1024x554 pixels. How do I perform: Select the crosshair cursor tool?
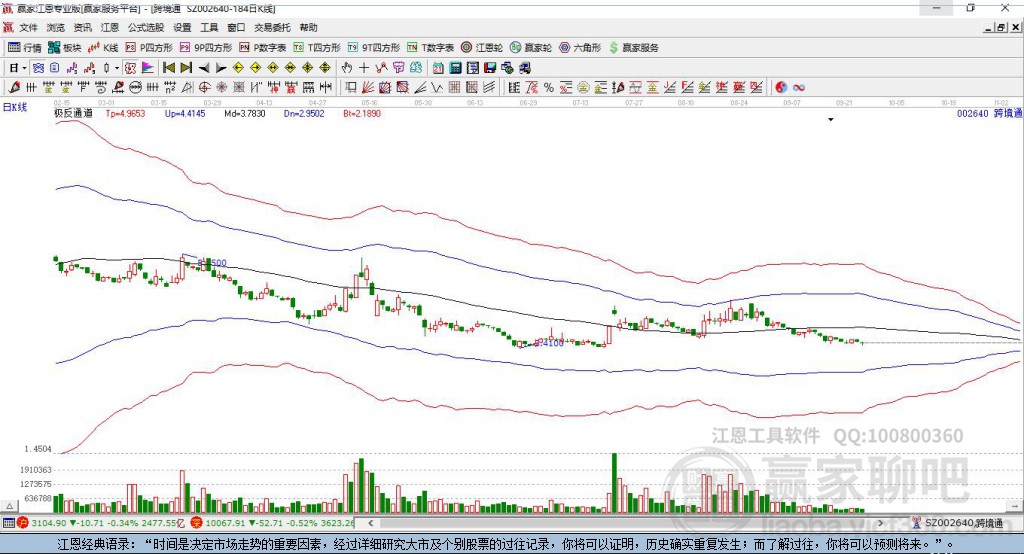coord(364,68)
